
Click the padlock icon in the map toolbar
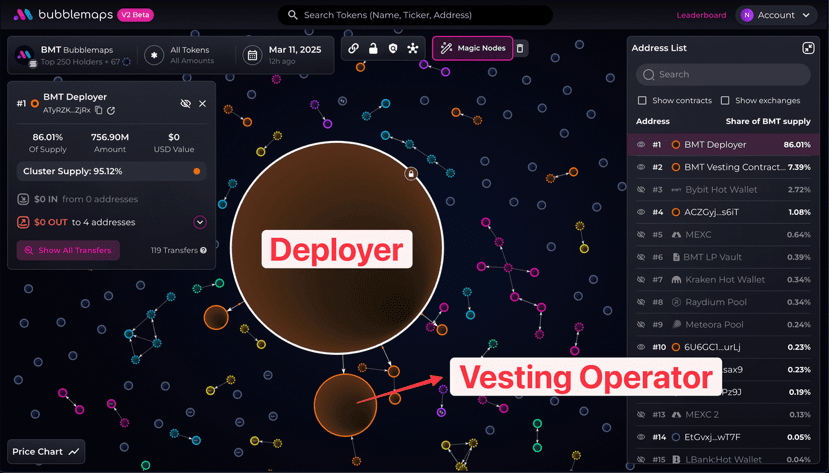[x=373, y=48]
